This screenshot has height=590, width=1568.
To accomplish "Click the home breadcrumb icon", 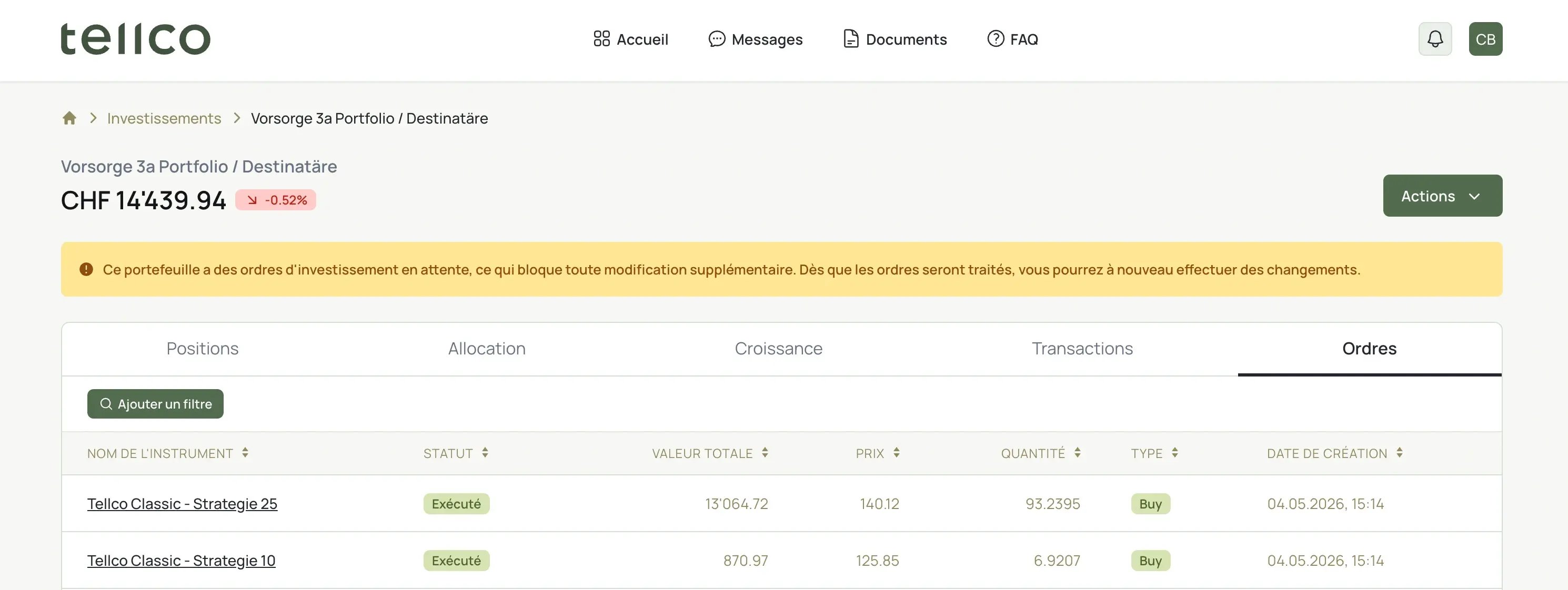I will (69, 118).
